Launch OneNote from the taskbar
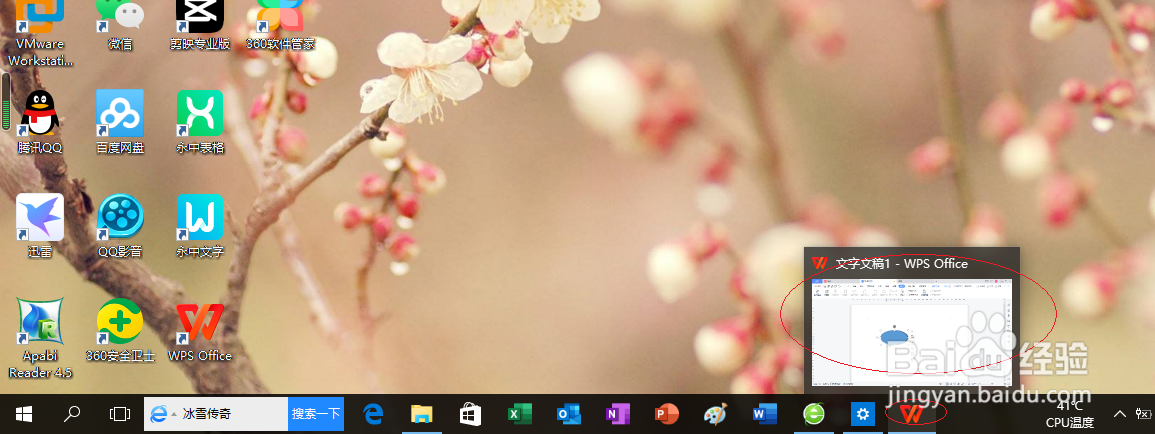This screenshot has height=434, width=1155. pyautogui.click(x=616, y=414)
